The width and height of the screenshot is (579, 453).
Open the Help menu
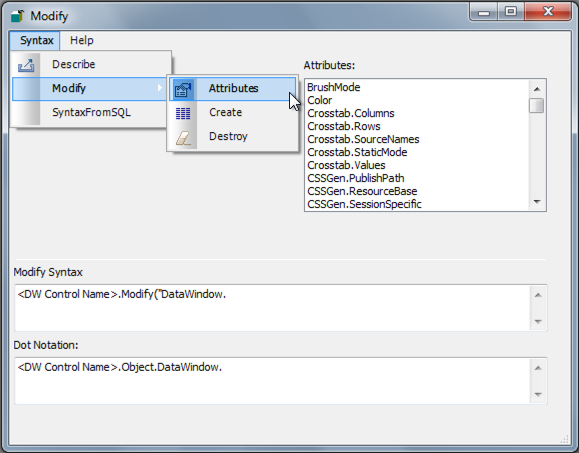pos(82,40)
